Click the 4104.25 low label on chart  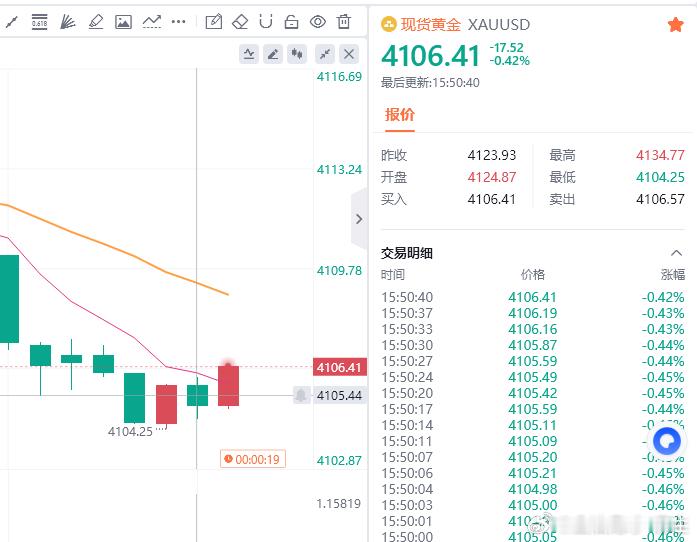point(130,431)
